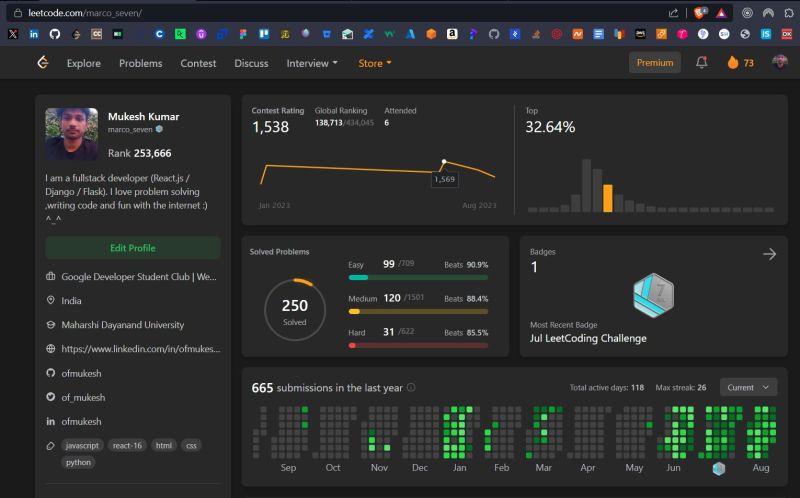The image size is (800, 498).
Task: Click the arrow icon in Badges card
Action: point(769,254)
